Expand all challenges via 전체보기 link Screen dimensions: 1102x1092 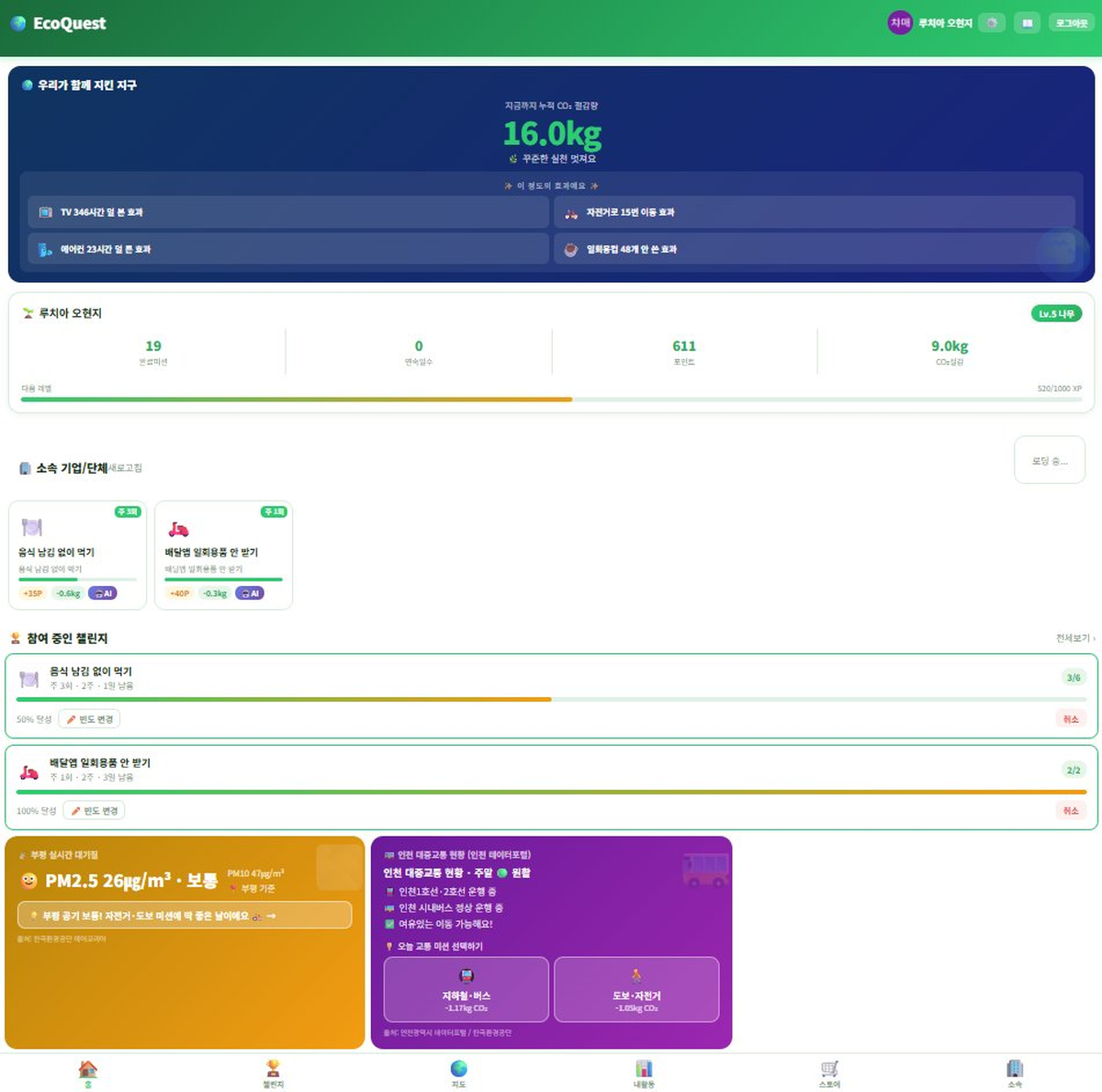pyautogui.click(x=1075, y=638)
